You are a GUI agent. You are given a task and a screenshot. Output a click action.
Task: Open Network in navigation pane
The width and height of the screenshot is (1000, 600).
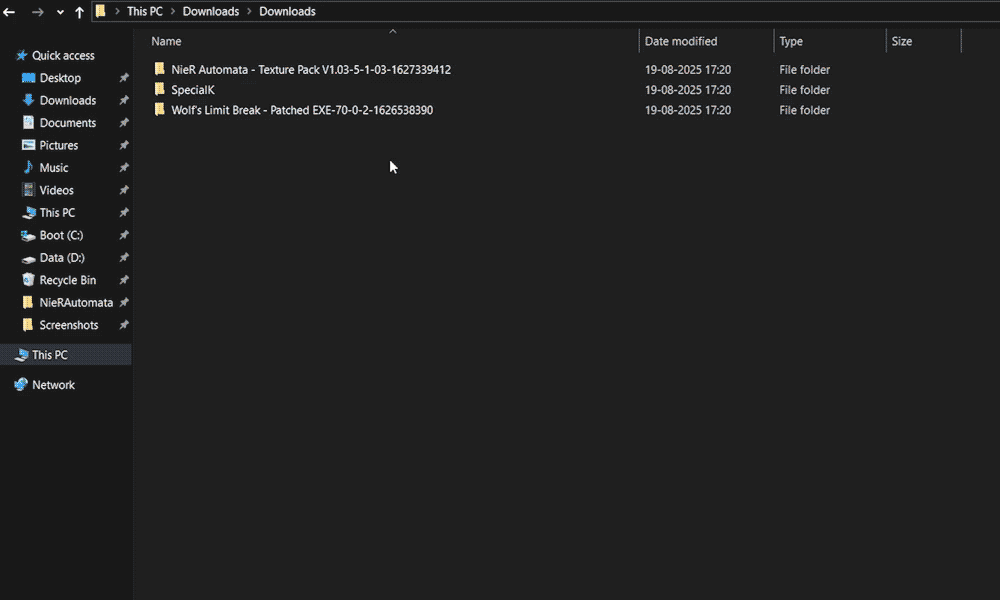54,385
